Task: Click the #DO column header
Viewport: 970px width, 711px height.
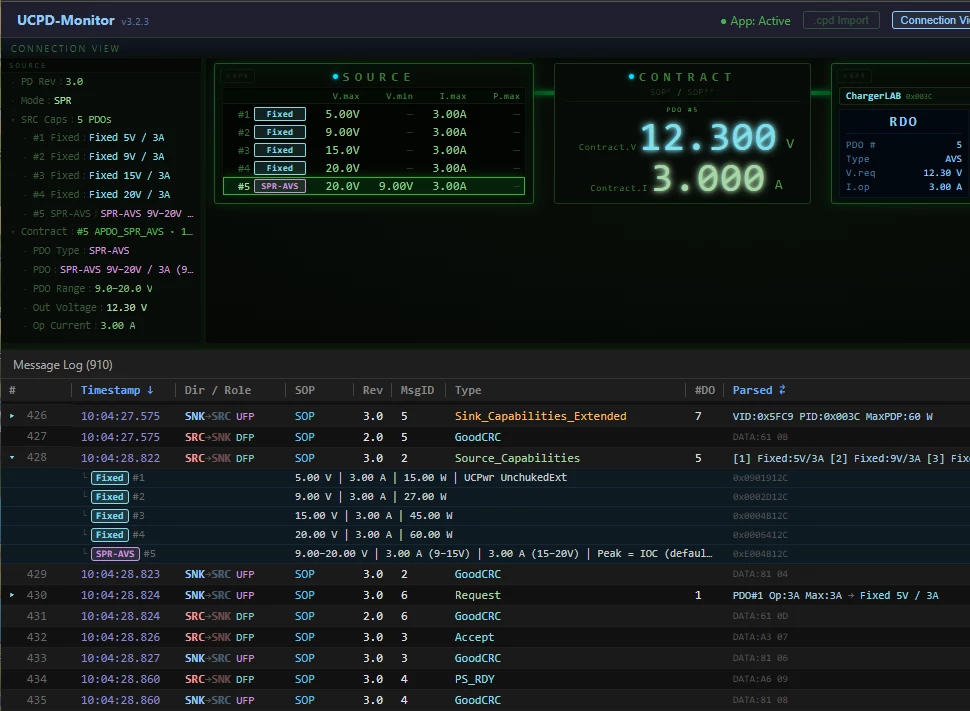Action: tap(705, 390)
